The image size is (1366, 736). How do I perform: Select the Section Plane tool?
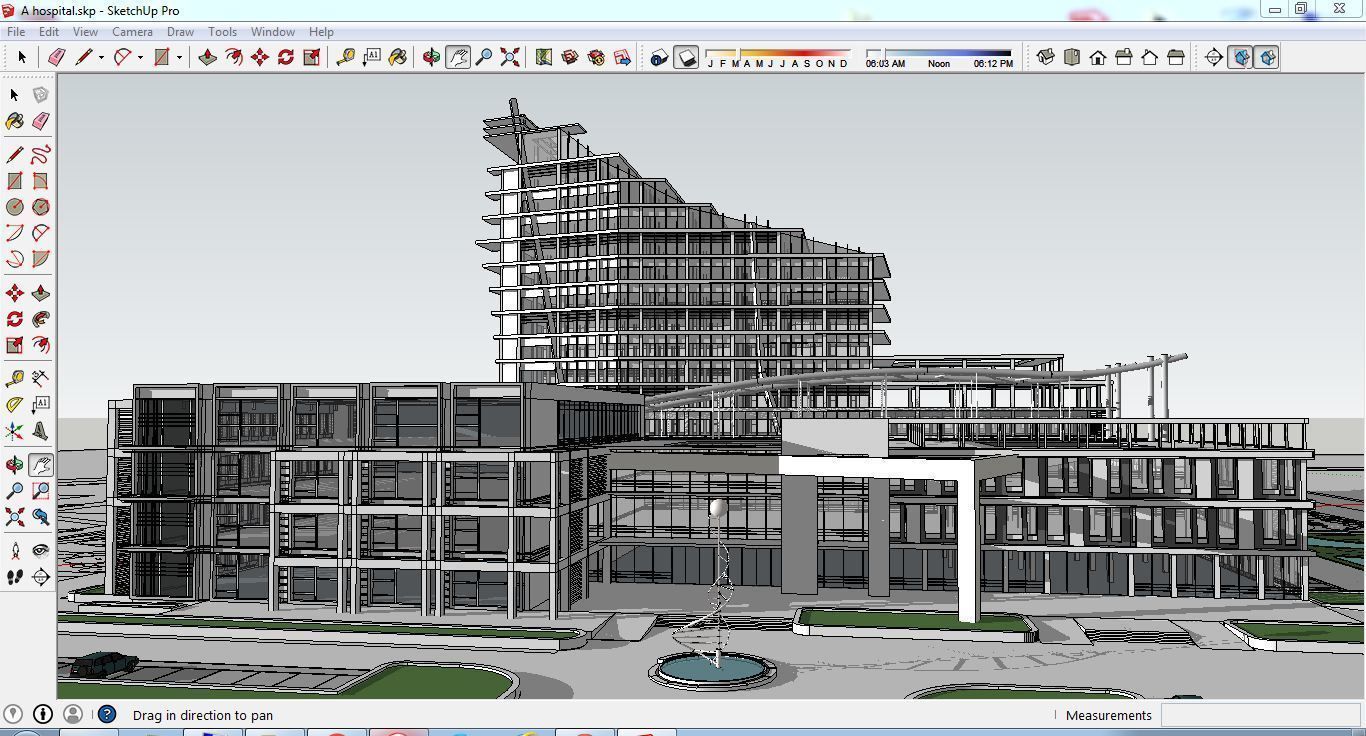1214,58
